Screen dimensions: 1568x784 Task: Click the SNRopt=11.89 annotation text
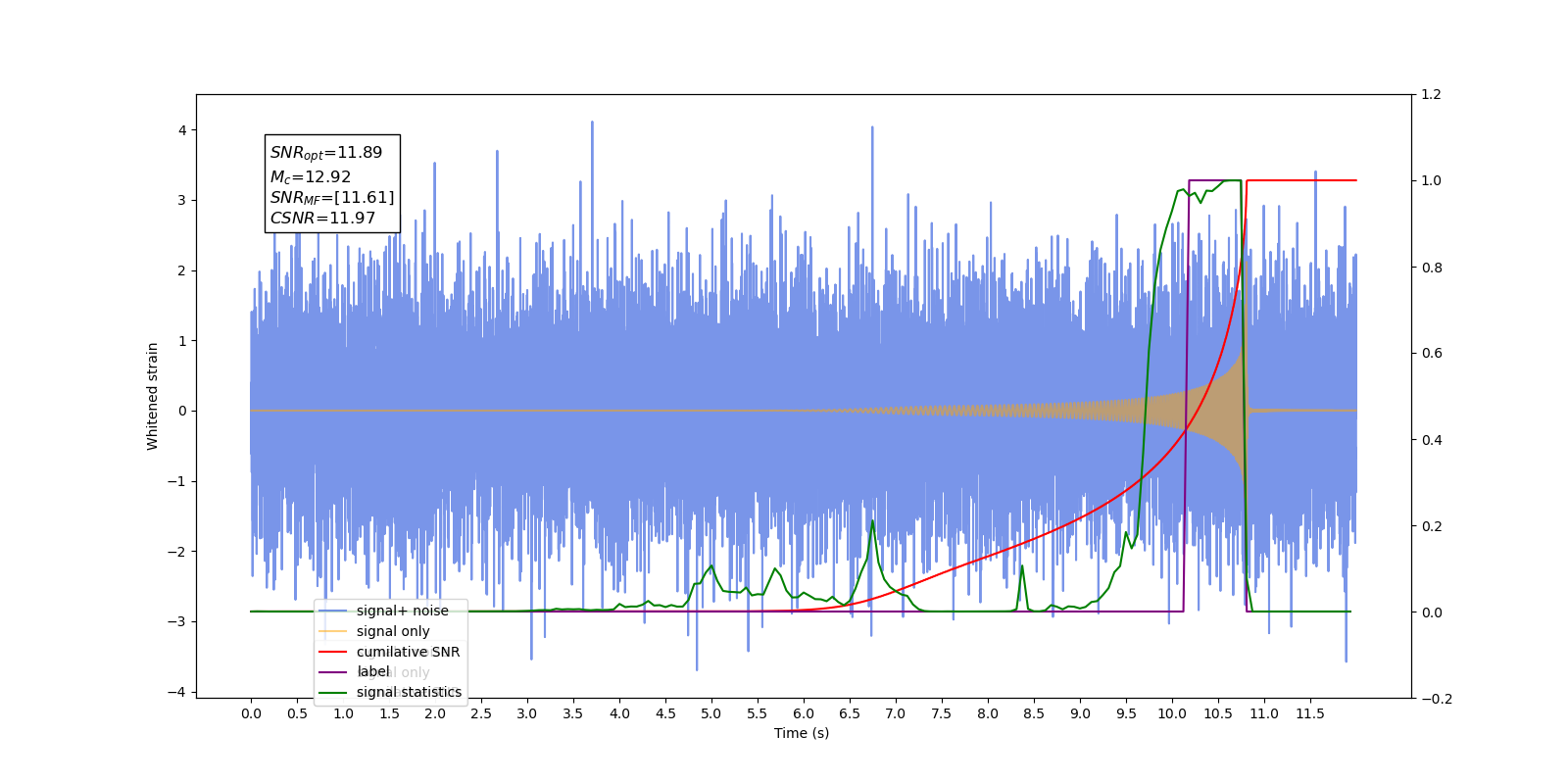pyautogui.click(x=326, y=153)
